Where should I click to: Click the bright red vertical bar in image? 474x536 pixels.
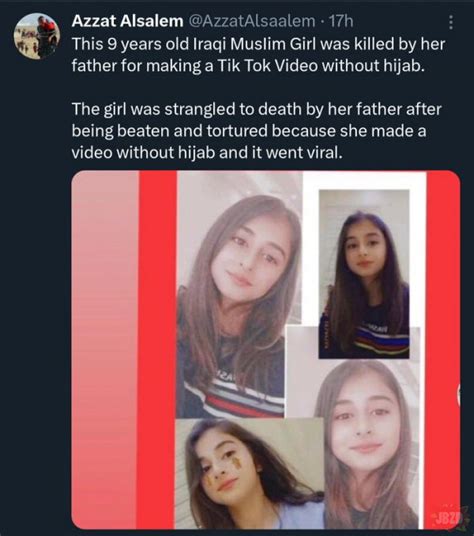click(158, 349)
